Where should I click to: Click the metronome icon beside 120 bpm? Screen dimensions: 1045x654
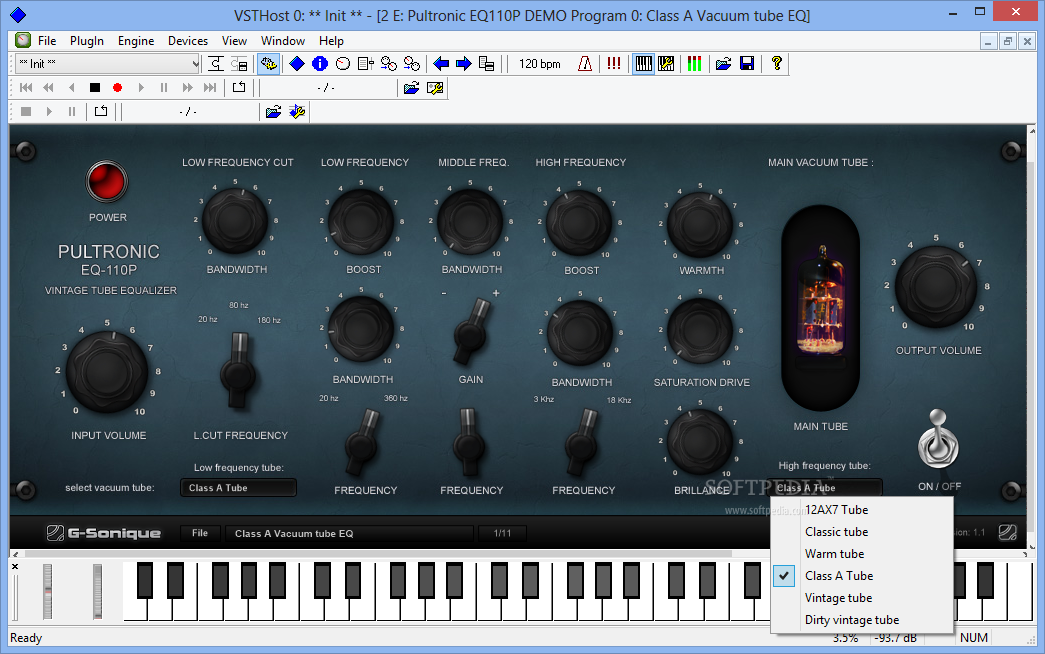(x=584, y=64)
